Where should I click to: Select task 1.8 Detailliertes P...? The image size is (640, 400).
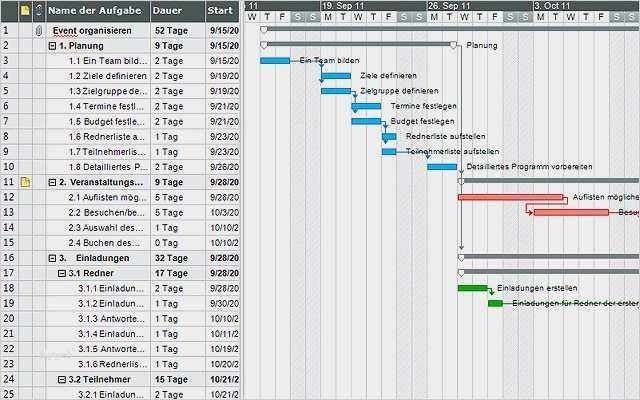pyautogui.click(x=108, y=167)
